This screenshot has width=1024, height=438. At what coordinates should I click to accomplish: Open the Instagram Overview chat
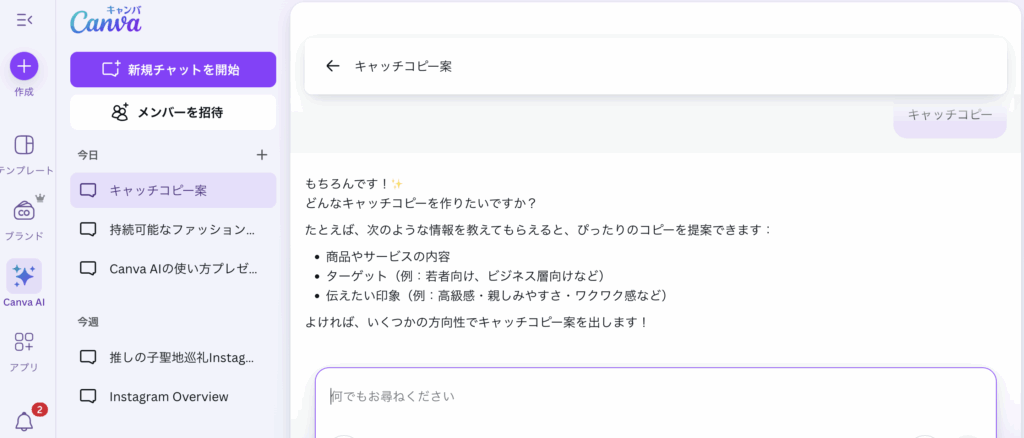(173, 396)
